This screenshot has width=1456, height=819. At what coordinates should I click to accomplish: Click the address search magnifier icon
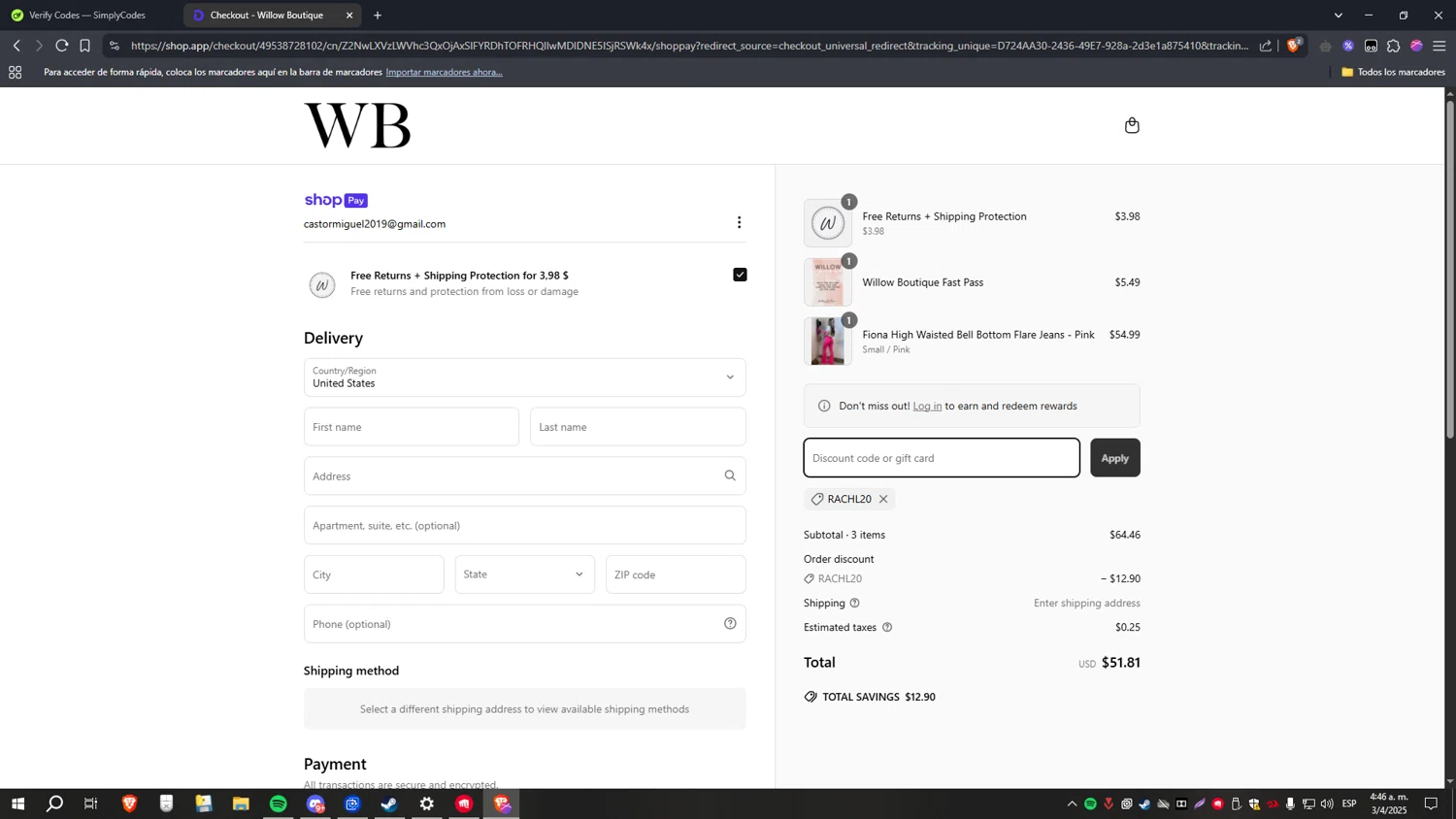click(x=730, y=475)
